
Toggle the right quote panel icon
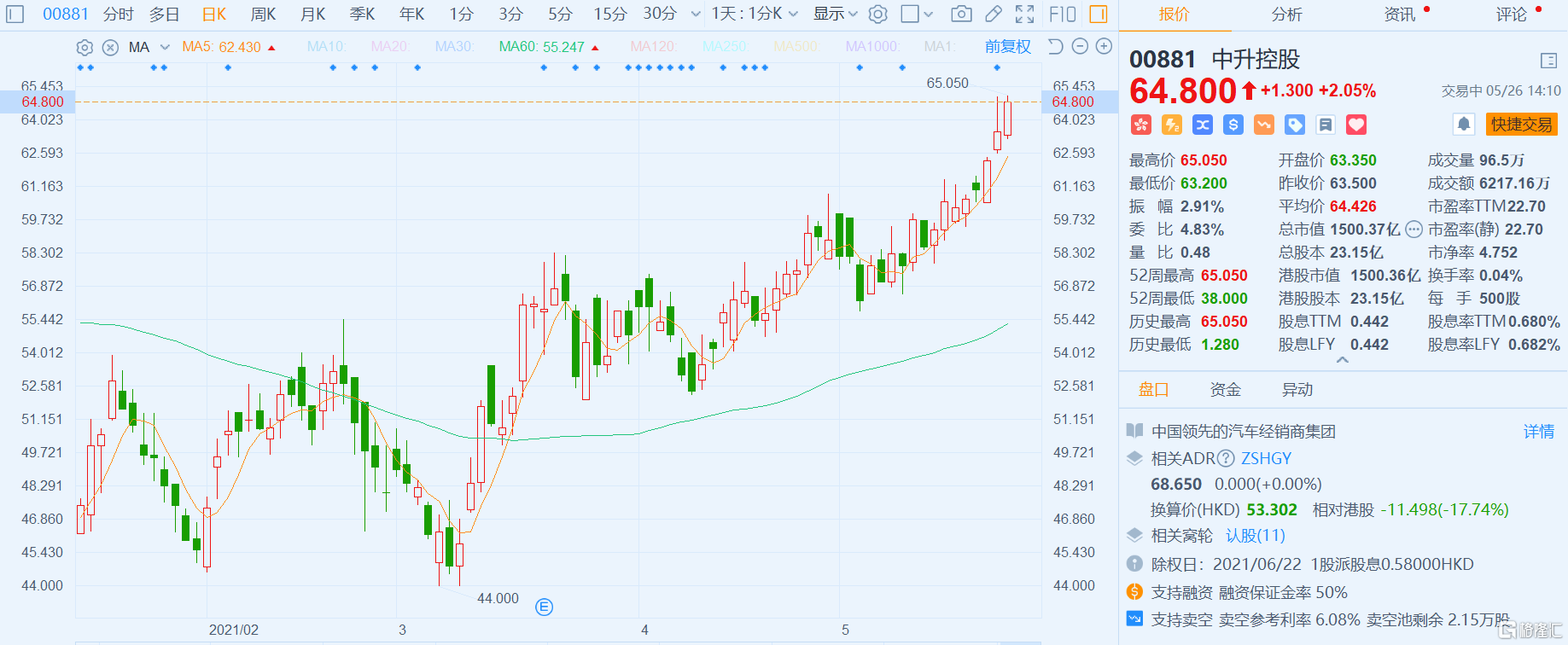tap(1099, 14)
